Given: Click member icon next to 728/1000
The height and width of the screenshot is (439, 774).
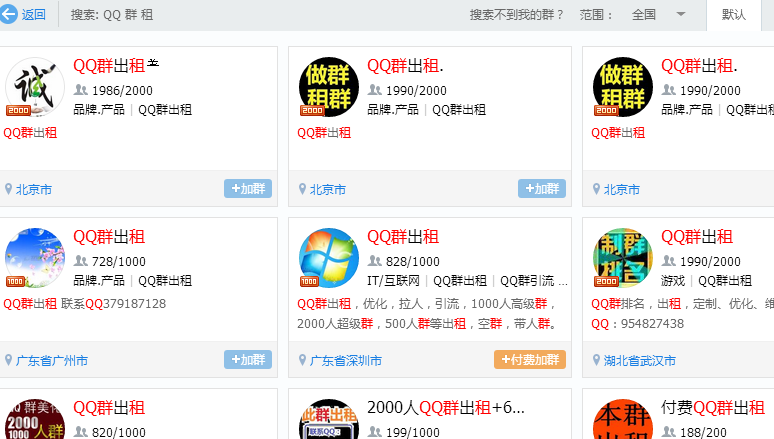Looking at the screenshot, I should point(80,261).
